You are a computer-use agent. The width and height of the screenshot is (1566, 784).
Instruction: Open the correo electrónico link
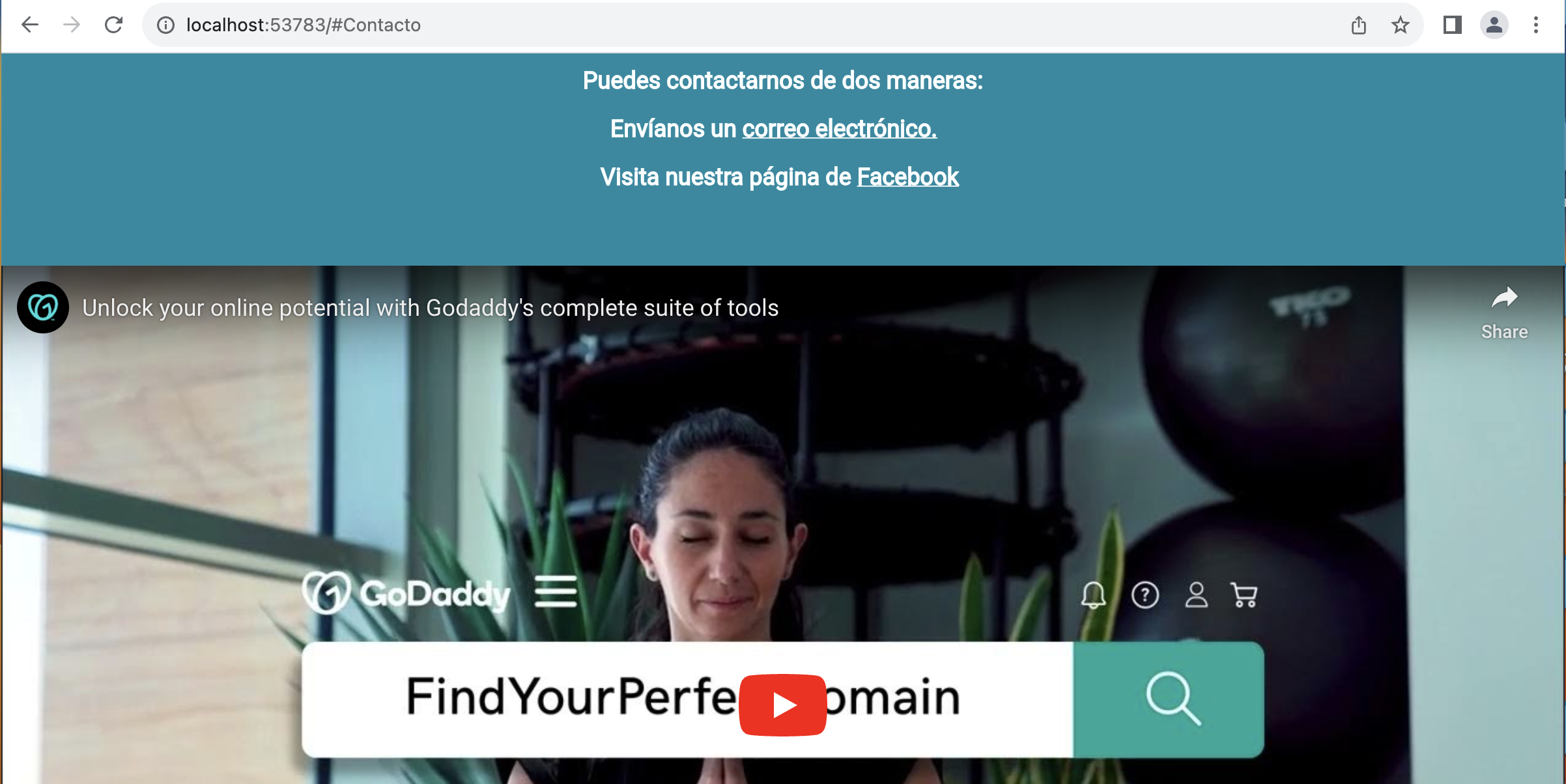point(839,129)
